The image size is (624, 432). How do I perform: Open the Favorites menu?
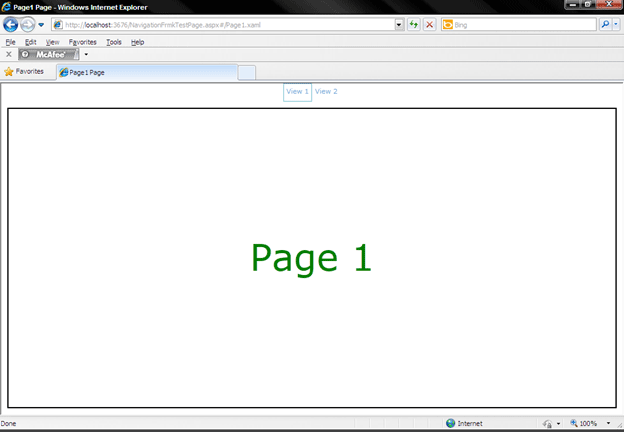82,42
